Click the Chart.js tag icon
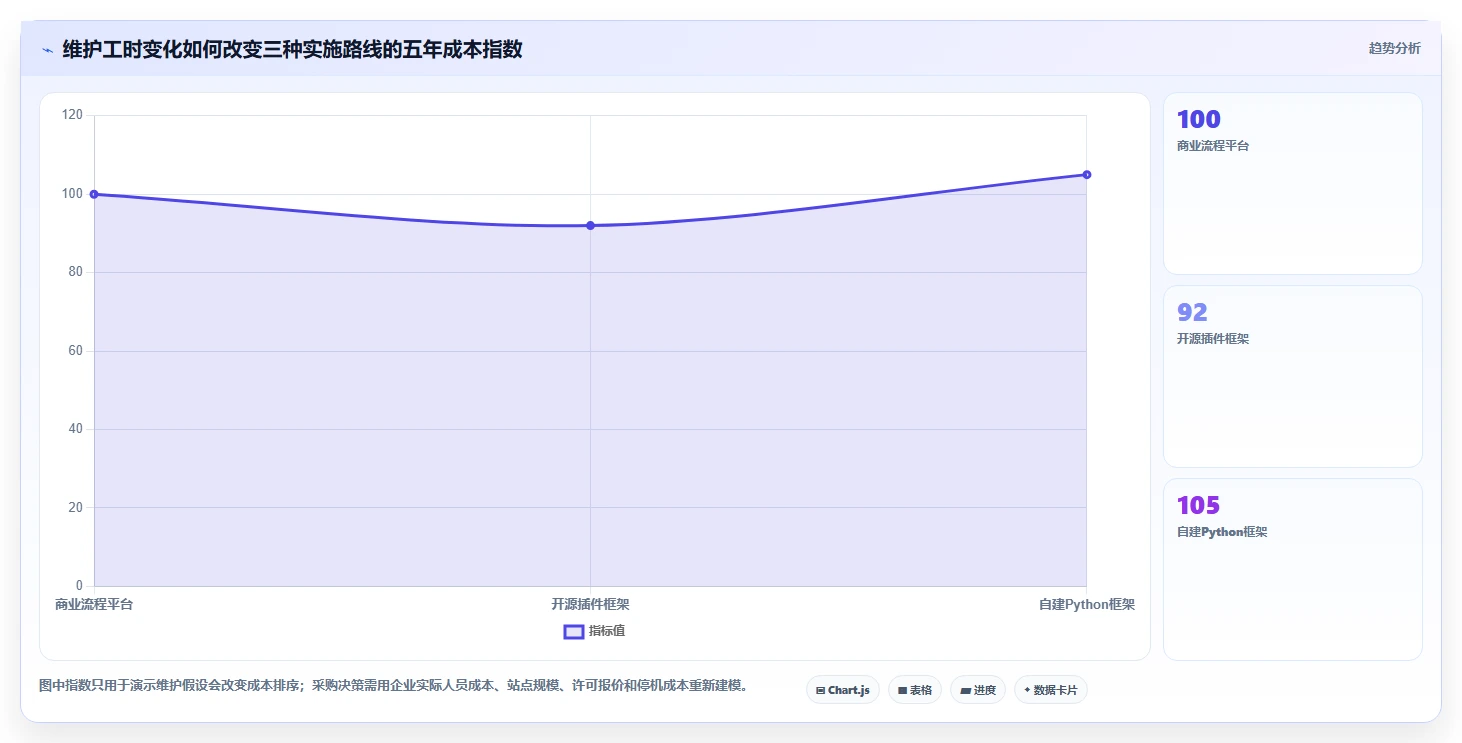Image resolution: width=1462 pixels, height=743 pixels. pos(820,690)
